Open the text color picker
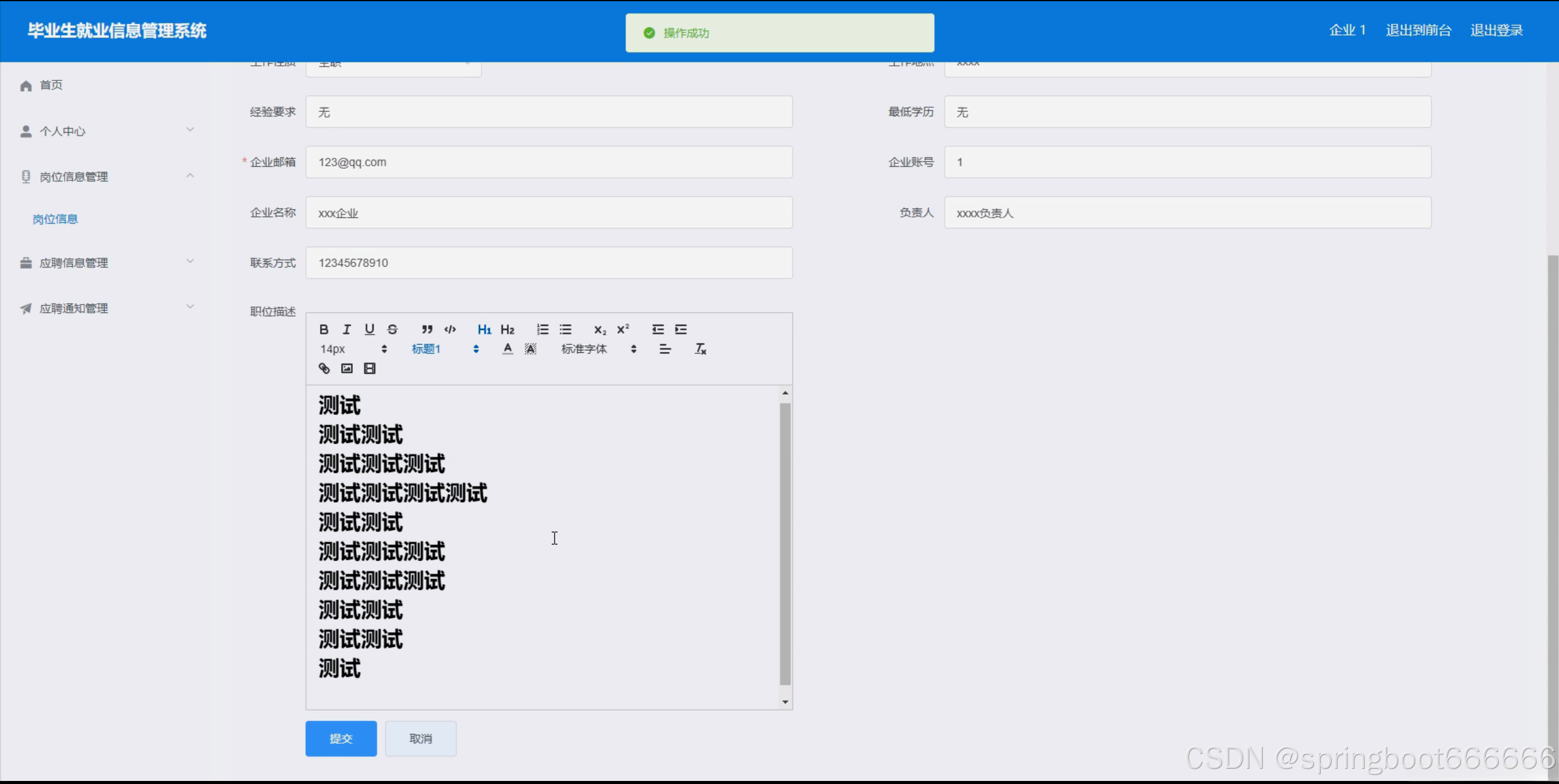The height and width of the screenshot is (784, 1559). pos(508,349)
